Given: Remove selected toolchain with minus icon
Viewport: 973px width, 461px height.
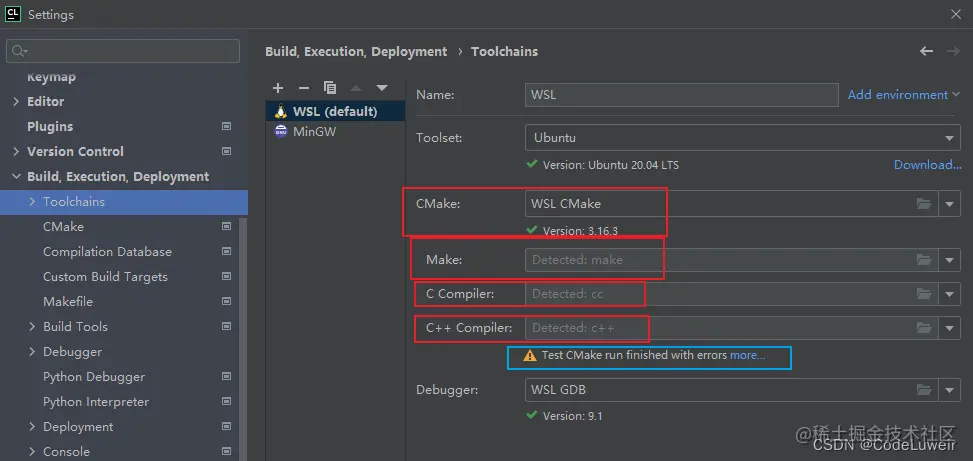Looking at the screenshot, I should click(303, 88).
